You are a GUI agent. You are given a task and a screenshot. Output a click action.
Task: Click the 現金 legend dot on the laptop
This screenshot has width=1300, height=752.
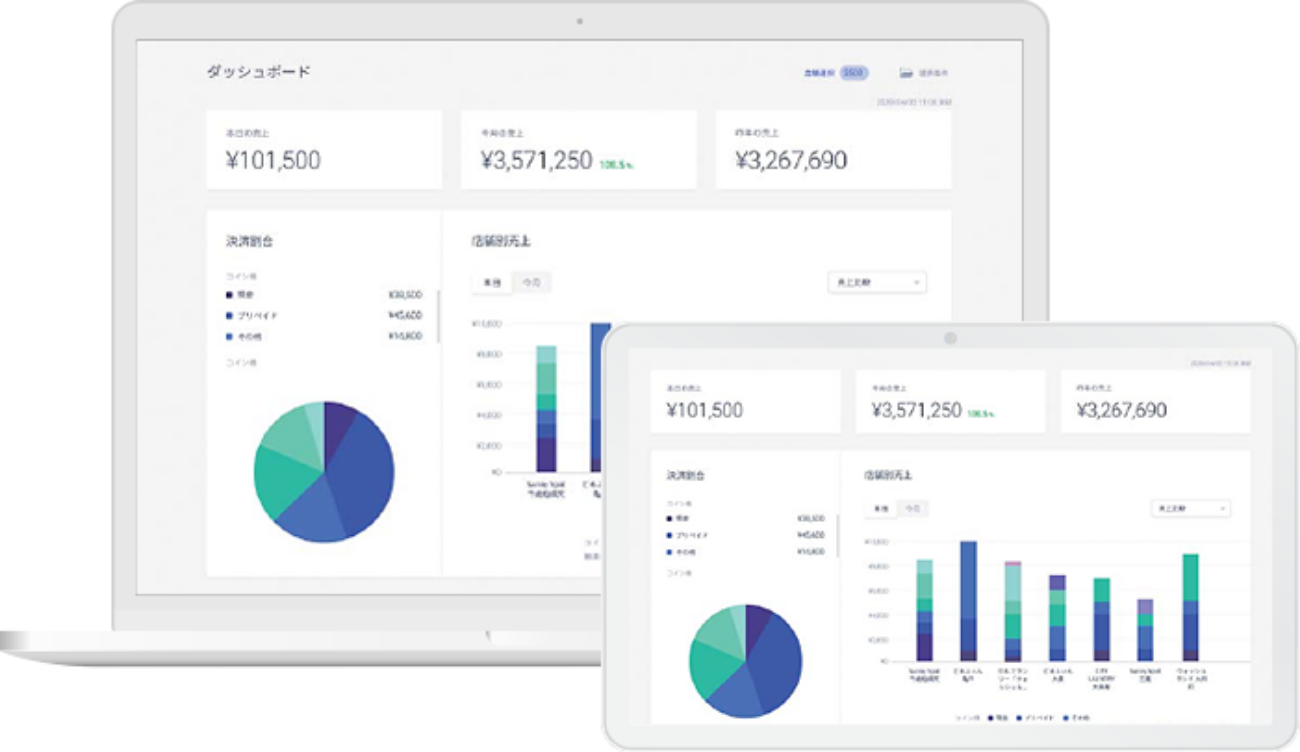pyautogui.click(x=229, y=295)
